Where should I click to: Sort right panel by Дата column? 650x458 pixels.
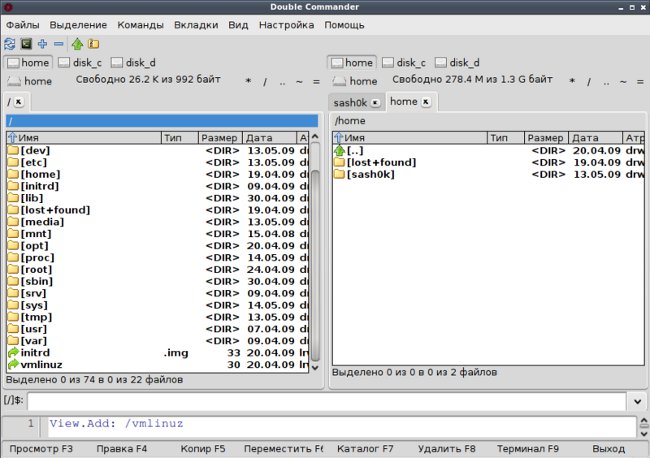click(595, 138)
